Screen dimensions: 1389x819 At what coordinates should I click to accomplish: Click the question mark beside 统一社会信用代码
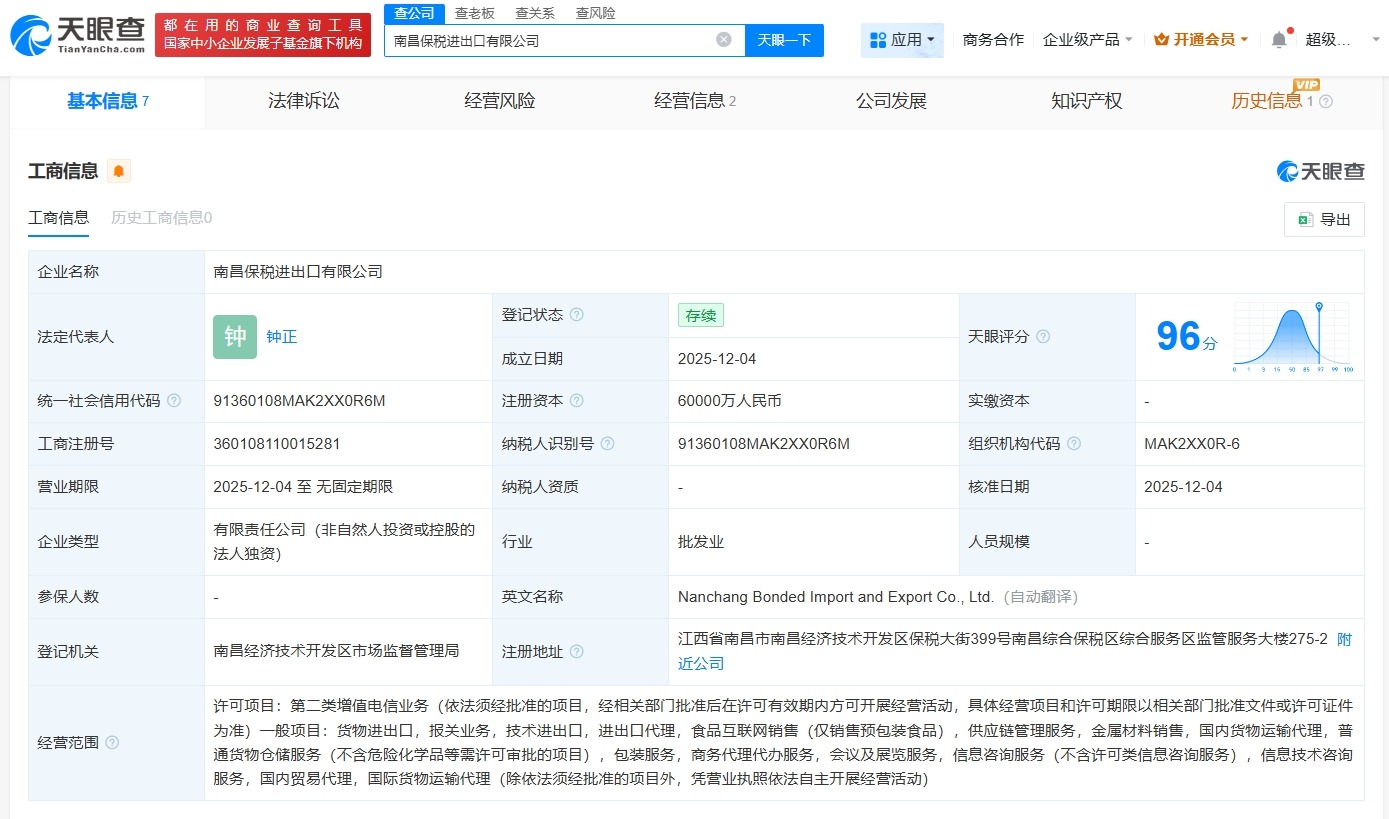pos(173,401)
